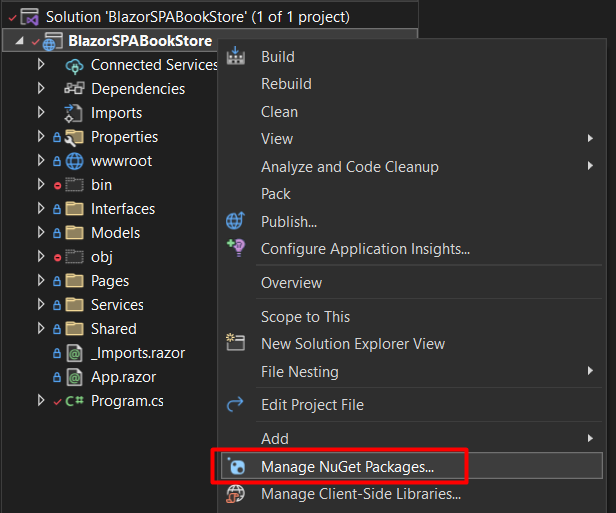Screen dimensions: 616x513
Task: Click the Manage NuGet Packages icon
Action: tap(236, 466)
